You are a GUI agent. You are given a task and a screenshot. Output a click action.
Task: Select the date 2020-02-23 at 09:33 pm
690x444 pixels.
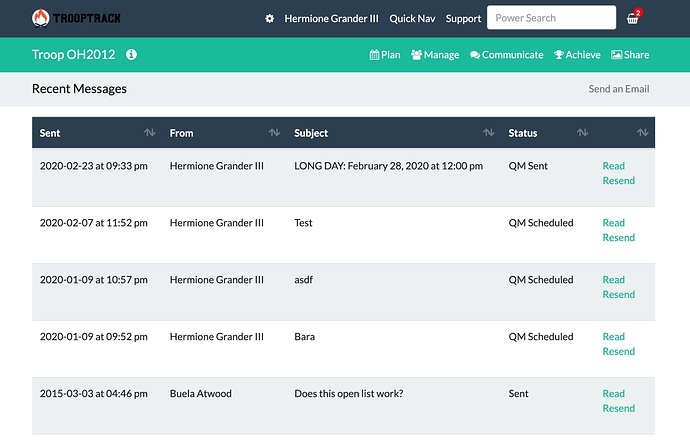point(94,166)
